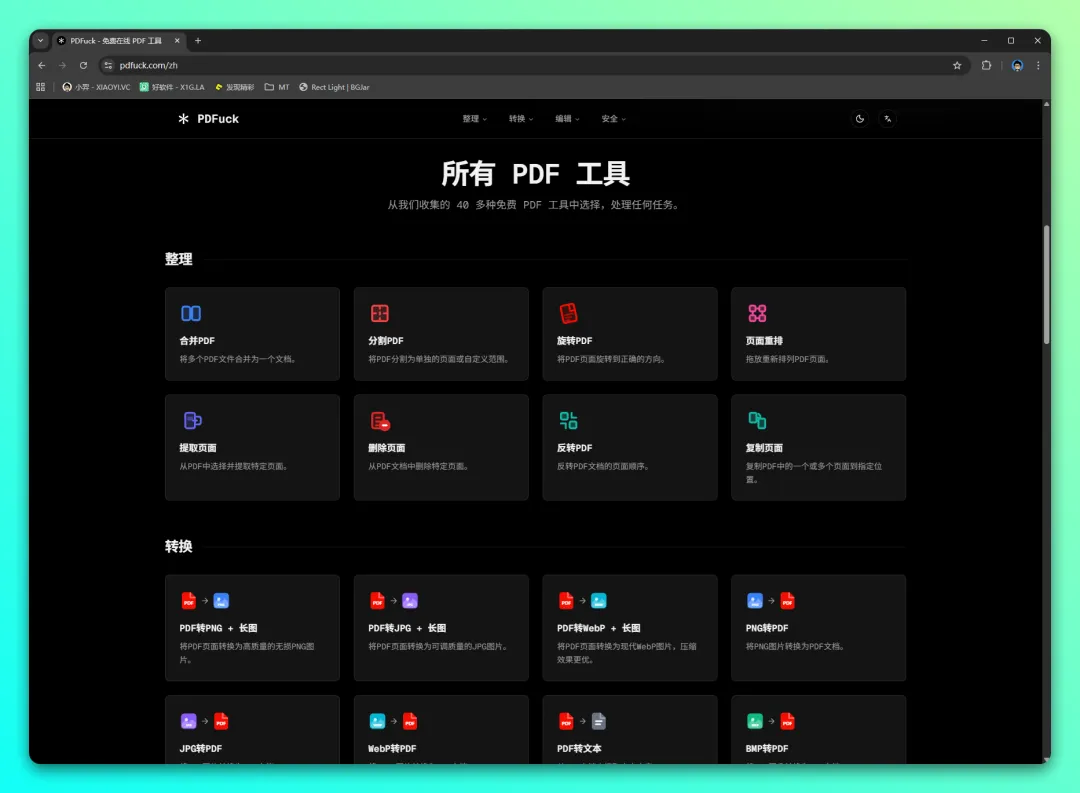Click text document icon on PDF转文本 card
Screen dimensions: 1080x793
tap(599, 721)
